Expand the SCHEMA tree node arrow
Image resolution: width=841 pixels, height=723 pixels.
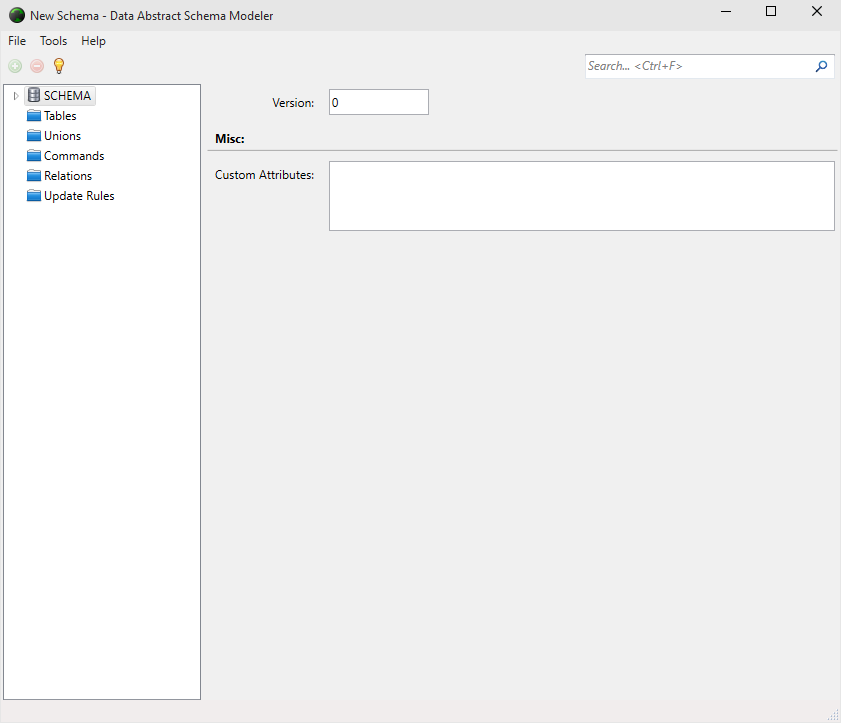click(16, 96)
